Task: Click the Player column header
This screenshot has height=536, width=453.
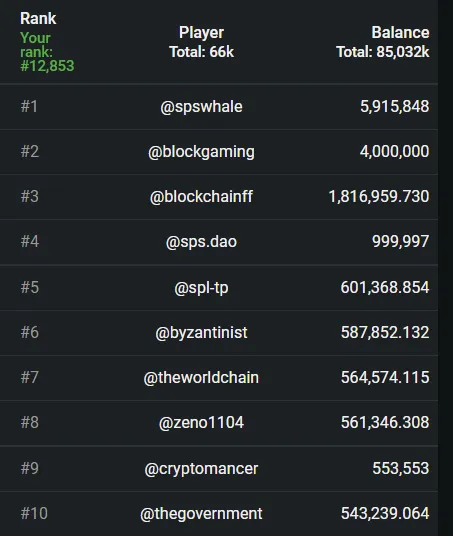Action: coord(201,33)
